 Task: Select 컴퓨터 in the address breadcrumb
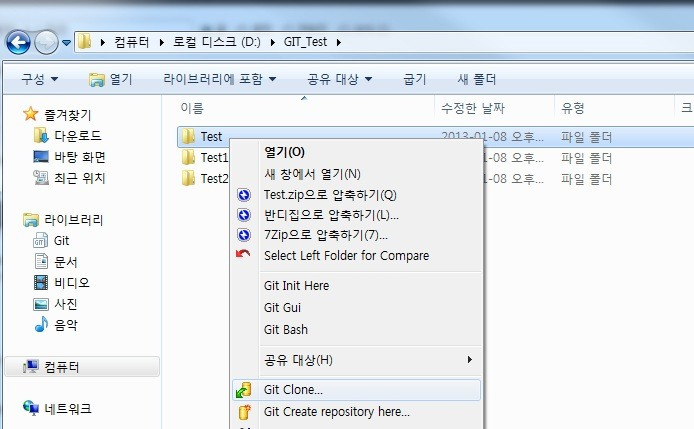click(x=131, y=42)
